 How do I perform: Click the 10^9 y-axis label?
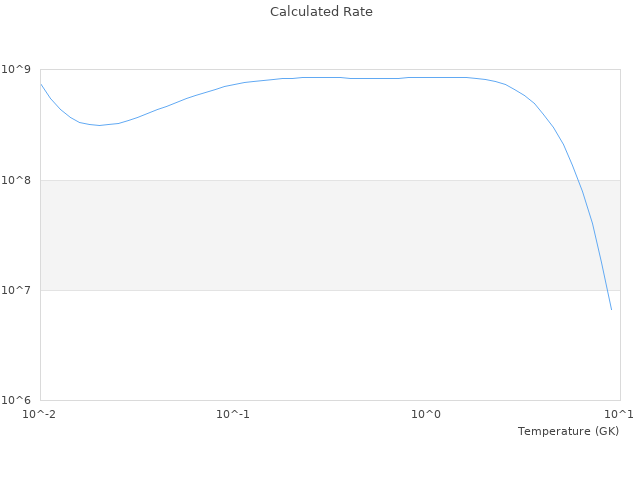[19, 69]
